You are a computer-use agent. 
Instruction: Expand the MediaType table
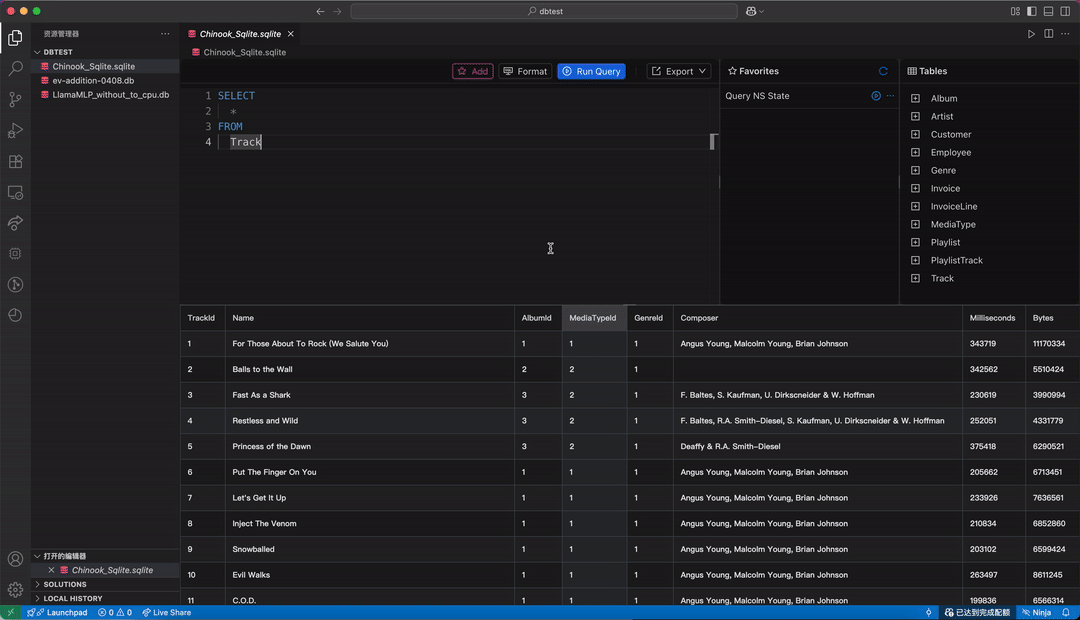tap(915, 224)
